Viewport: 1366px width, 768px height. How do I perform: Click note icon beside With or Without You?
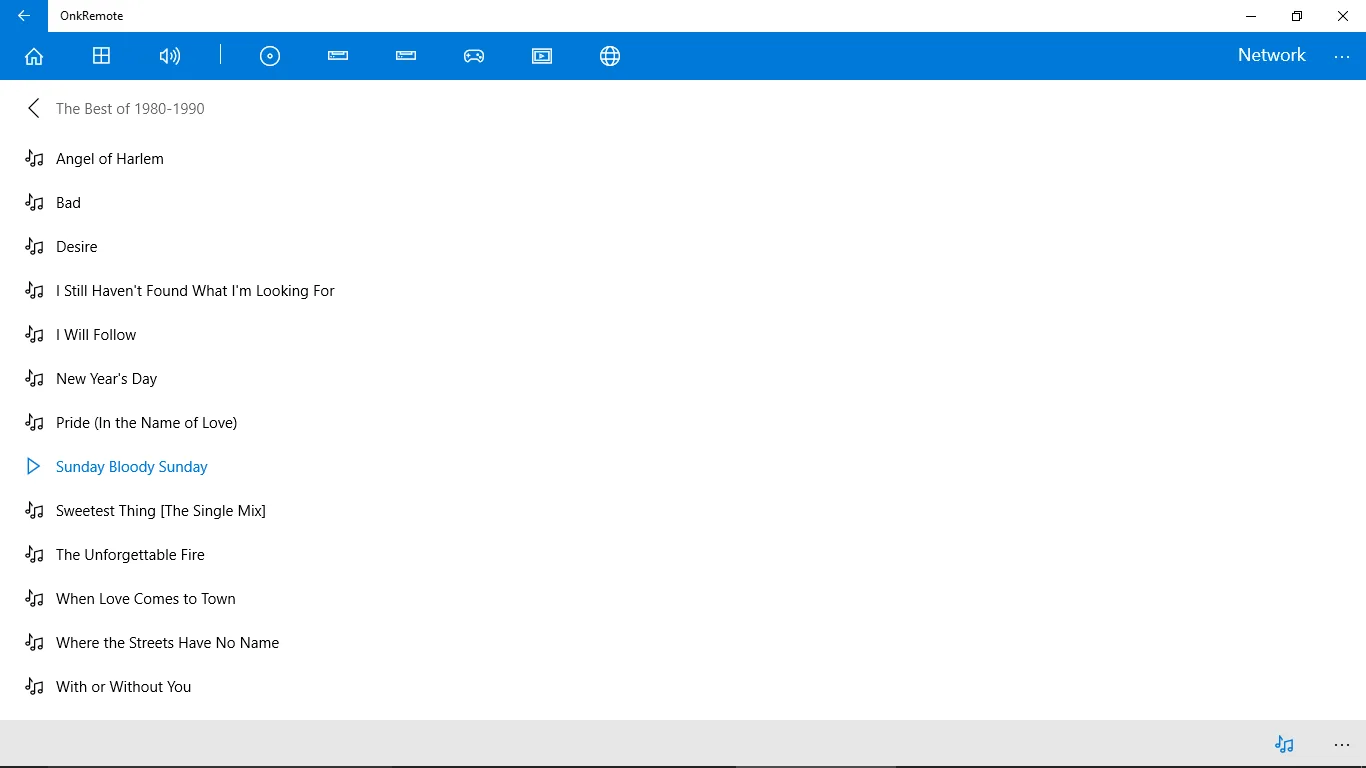click(34, 687)
